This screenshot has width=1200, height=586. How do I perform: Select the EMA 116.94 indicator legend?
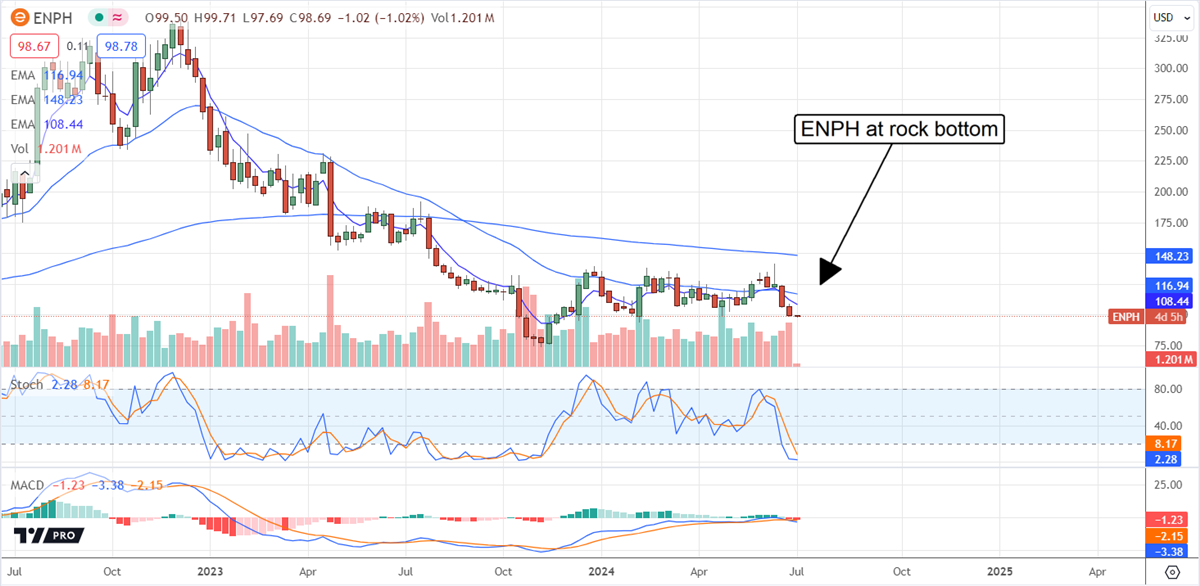tap(46, 74)
